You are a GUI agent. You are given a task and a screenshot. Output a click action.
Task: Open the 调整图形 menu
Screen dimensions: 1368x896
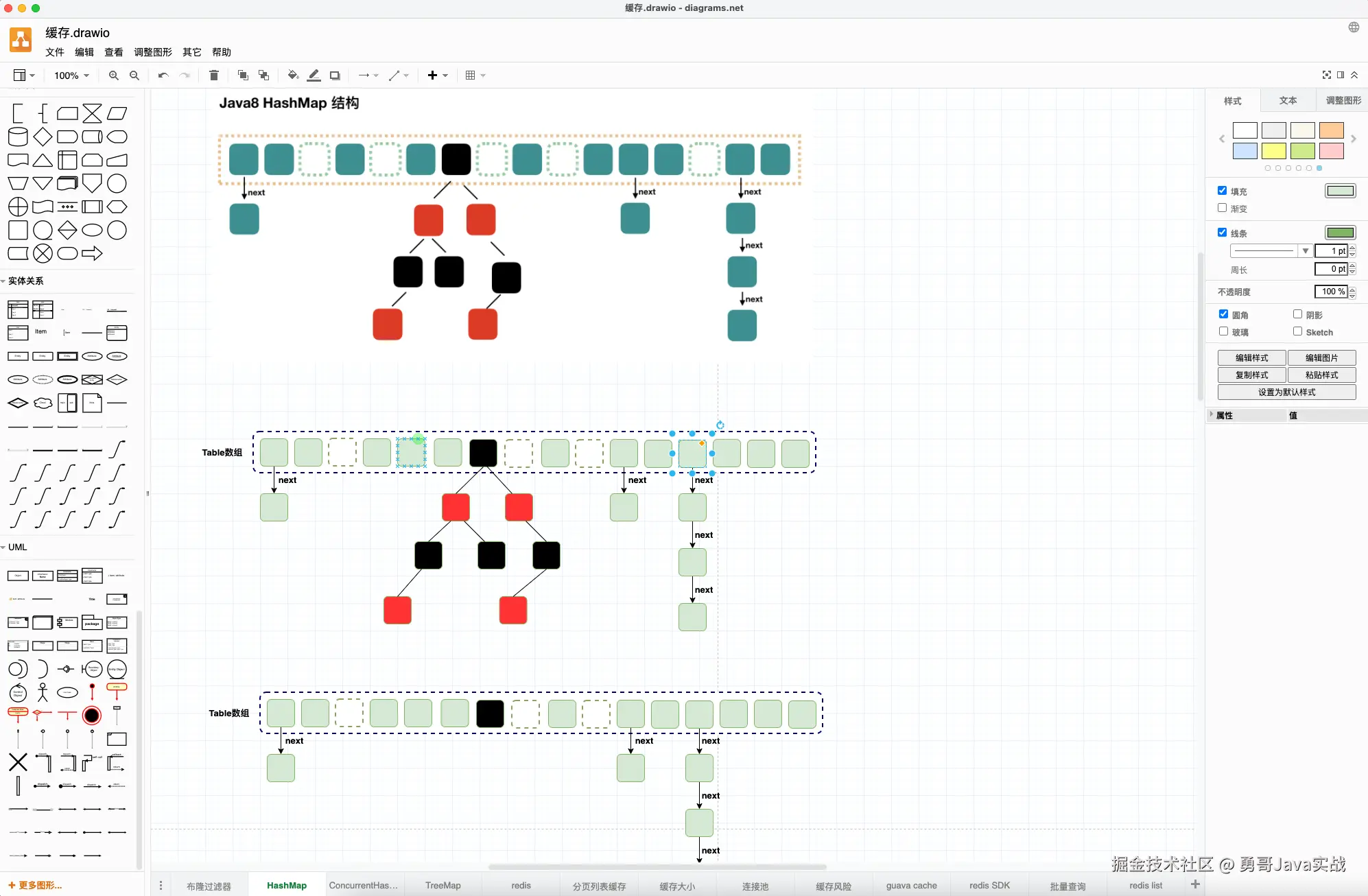coord(153,52)
